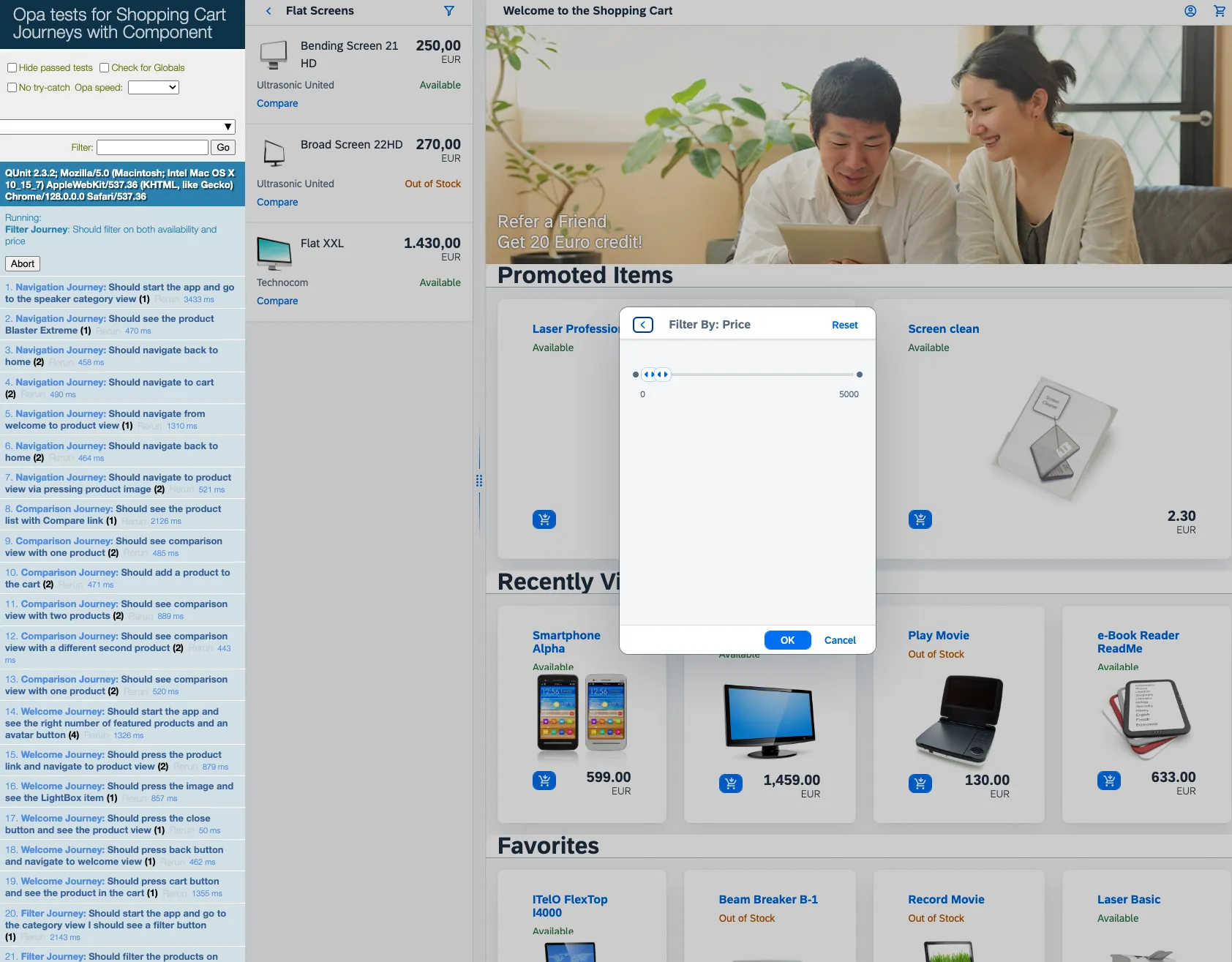Enable Hide passed tests checkbox
This screenshot has width=1232, height=962.
coord(12,68)
